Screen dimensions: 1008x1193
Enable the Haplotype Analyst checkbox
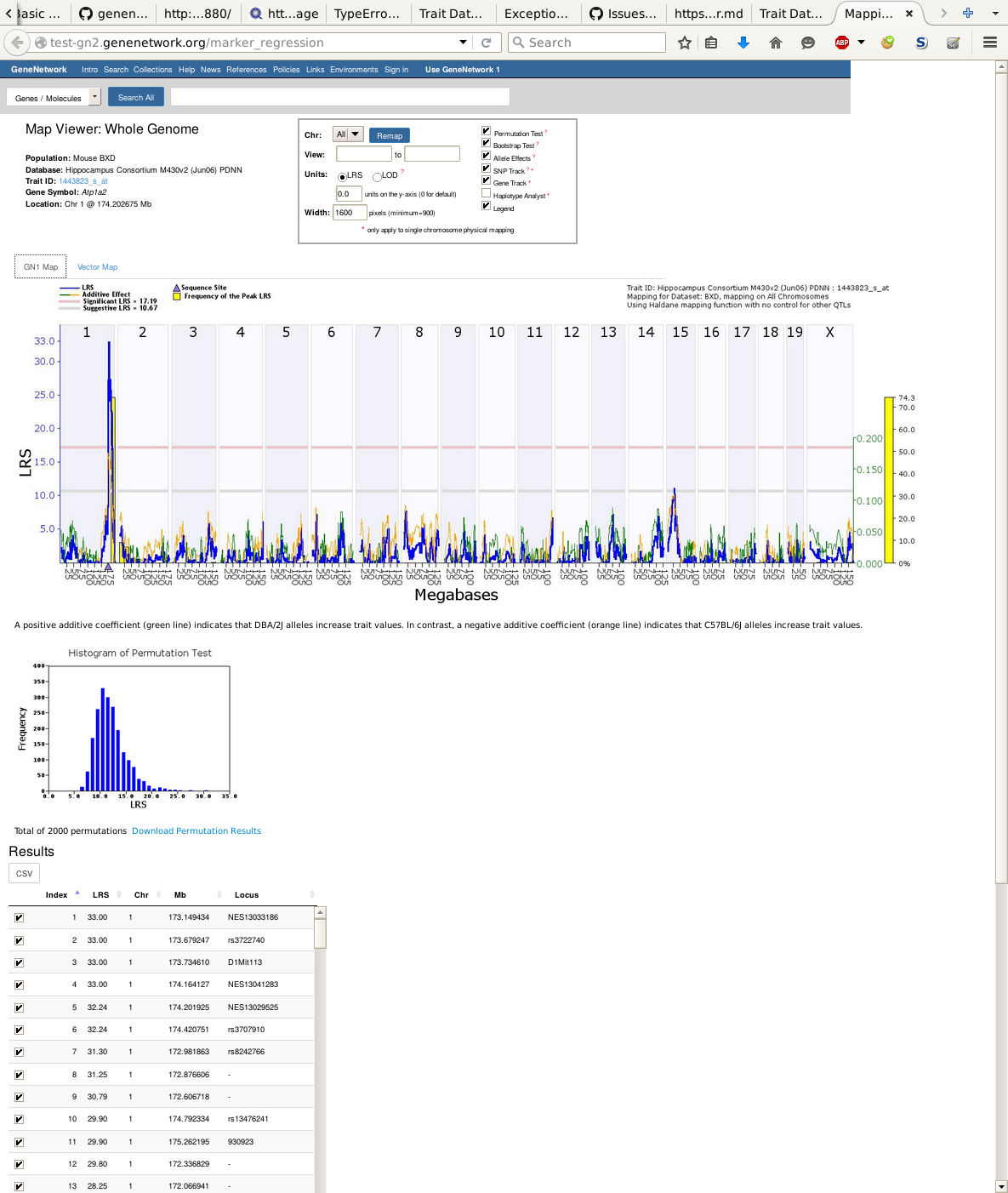[x=487, y=193]
